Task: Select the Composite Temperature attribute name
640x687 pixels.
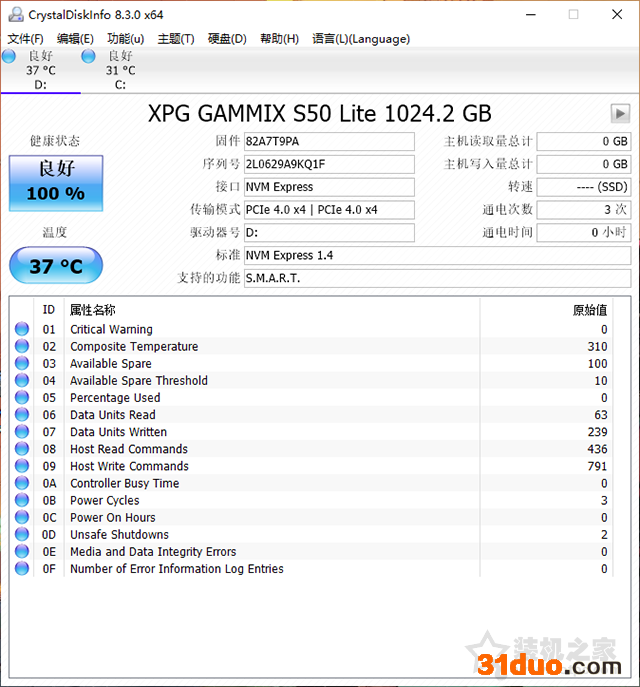Action: (134, 346)
